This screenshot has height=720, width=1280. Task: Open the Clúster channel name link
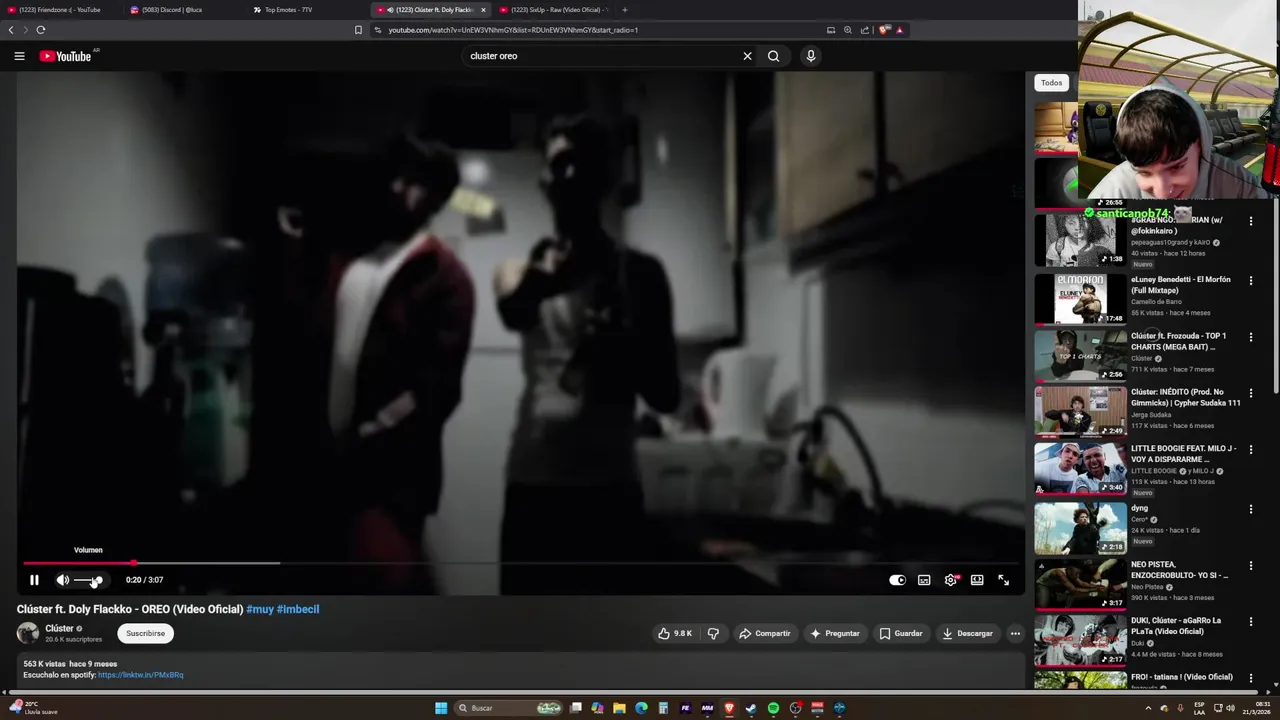pyautogui.click(x=59, y=628)
